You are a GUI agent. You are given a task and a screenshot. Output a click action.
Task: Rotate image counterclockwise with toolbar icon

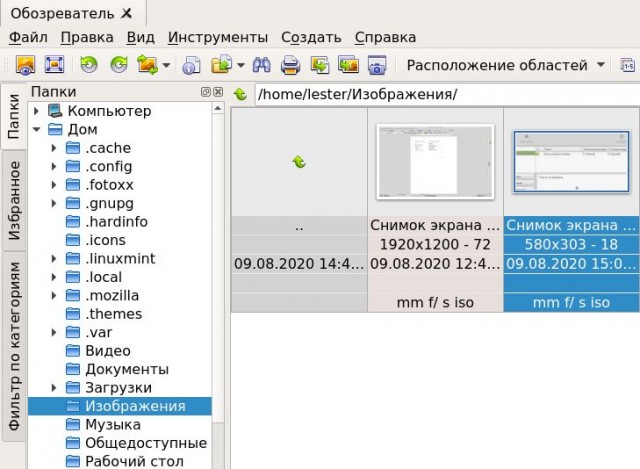(x=89, y=65)
